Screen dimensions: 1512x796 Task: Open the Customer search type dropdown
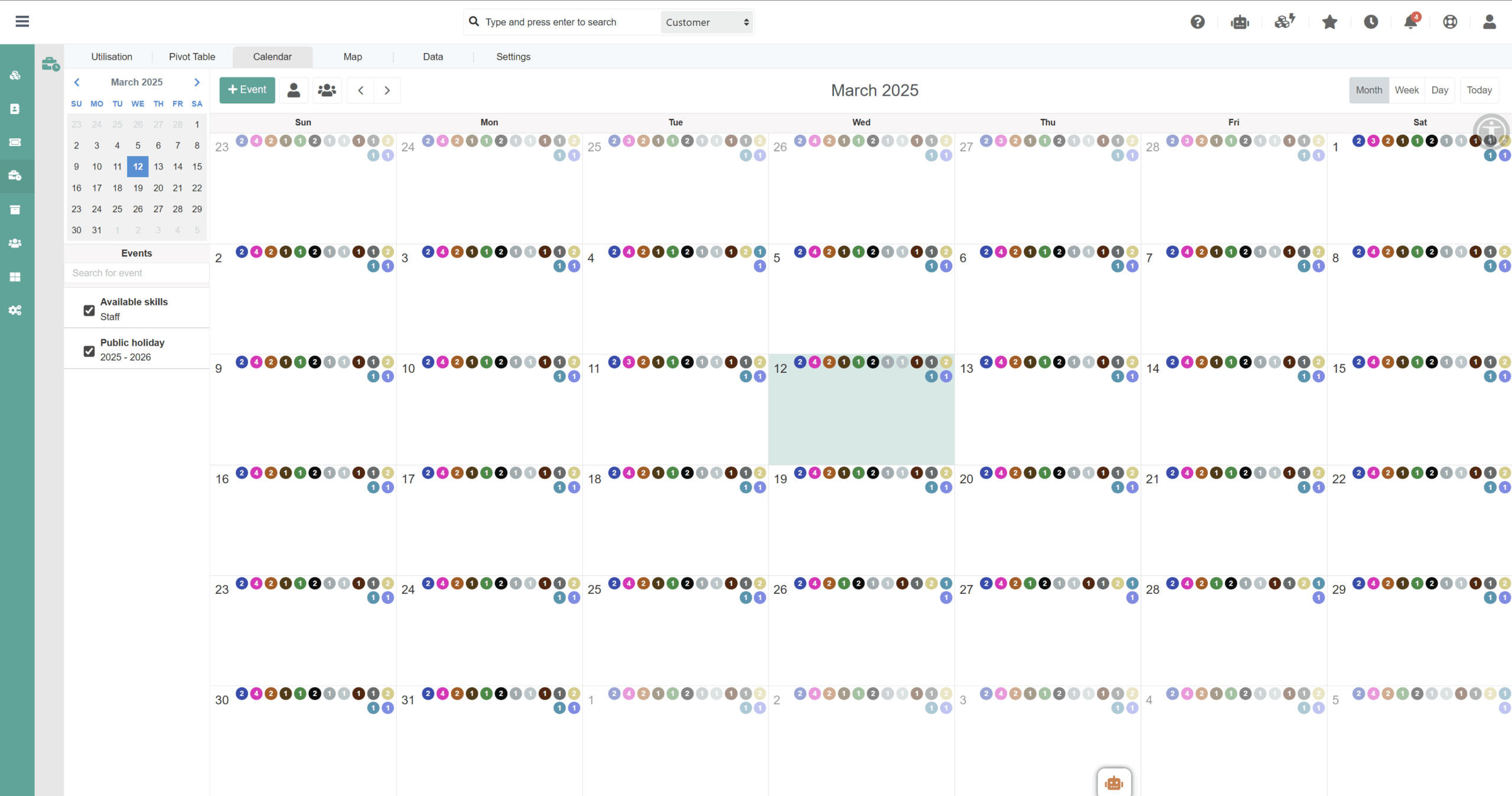706,22
